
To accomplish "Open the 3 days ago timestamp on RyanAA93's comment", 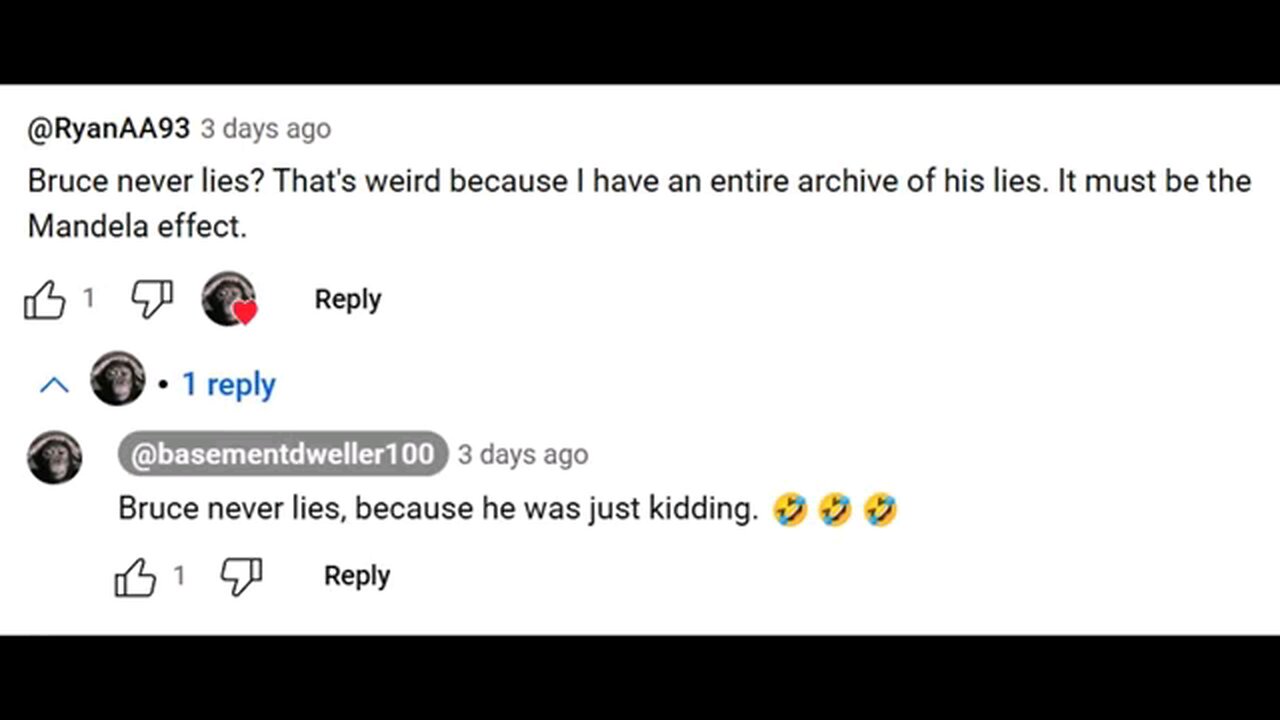I will (x=265, y=129).
